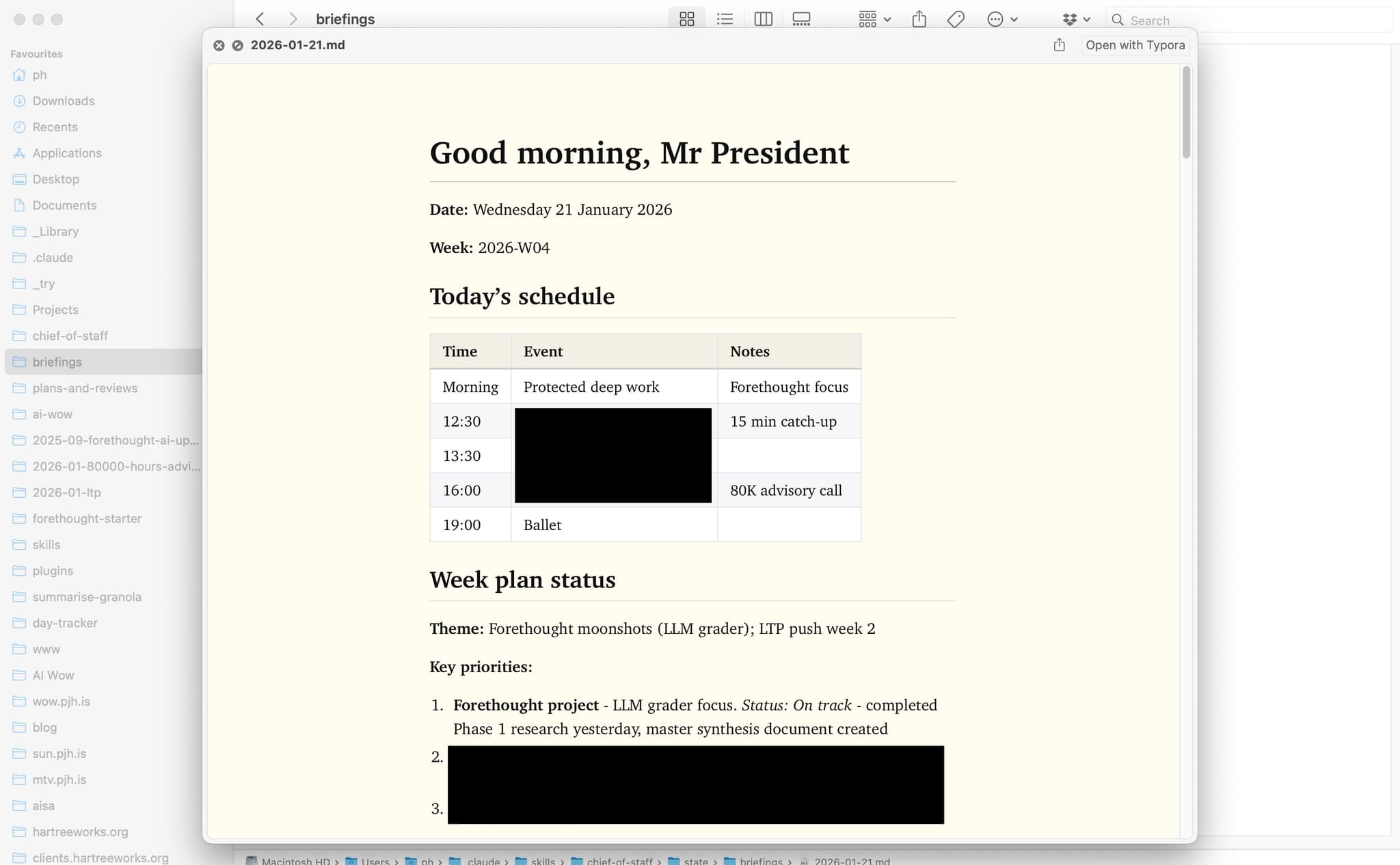
Task: Switch Finder to list view
Action: pyautogui.click(x=724, y=18)
